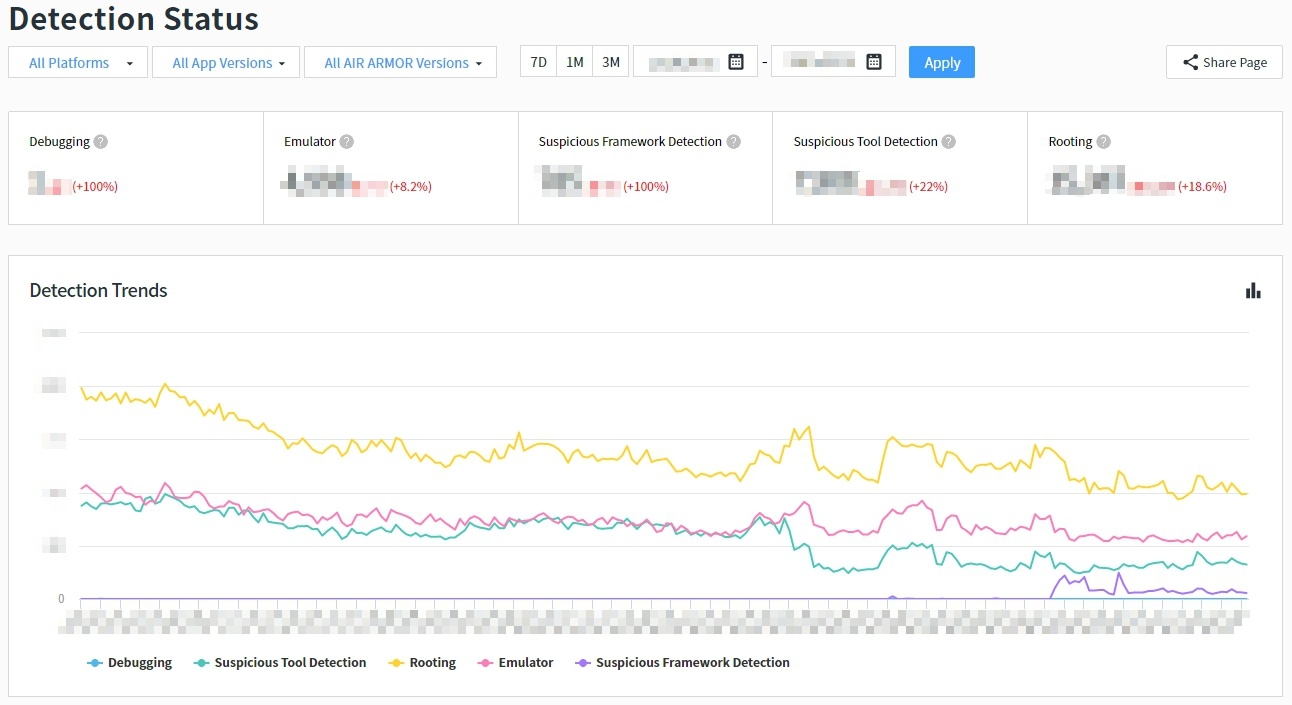The height and width of the screenshot is (705, 1292).
Task: Click the help icon beside Emulator
Action: tap(346, 142)
